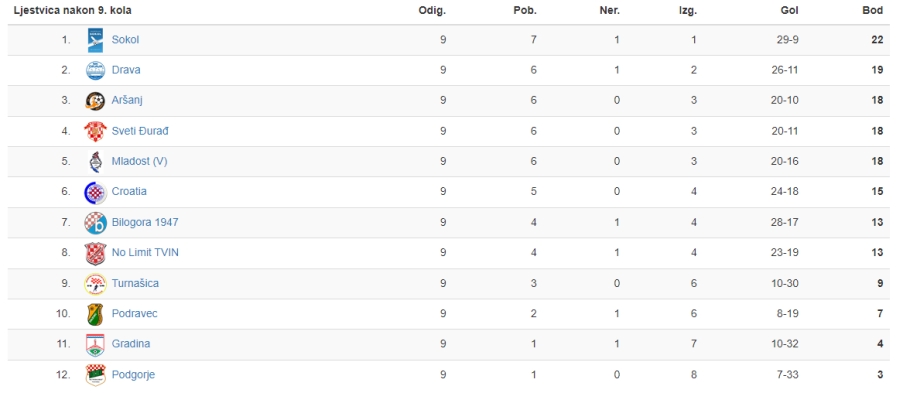Open the Gradina club badge
Viewport: 903px width, 393px height.
click(x=96, y=345)
